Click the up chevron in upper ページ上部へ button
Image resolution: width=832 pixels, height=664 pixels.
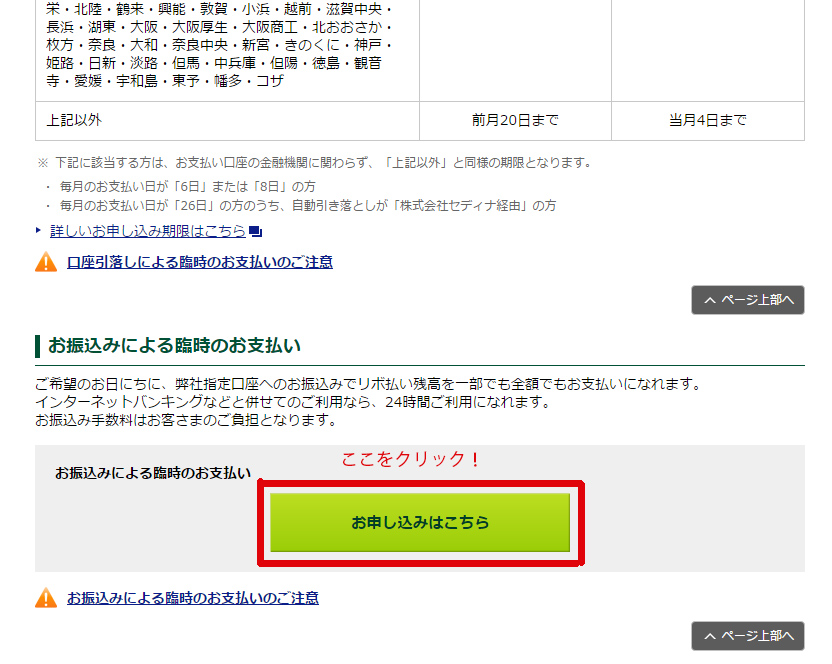pos(710,300)
